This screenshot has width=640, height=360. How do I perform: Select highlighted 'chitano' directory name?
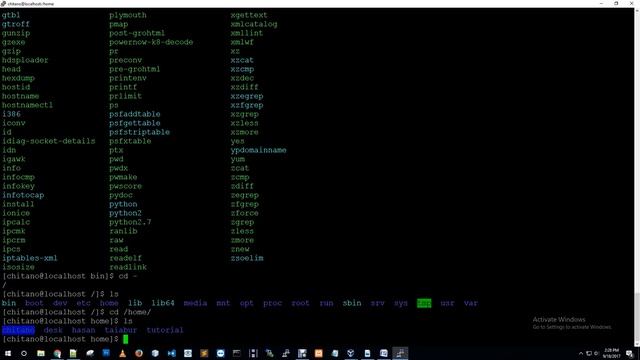[18, 330]
